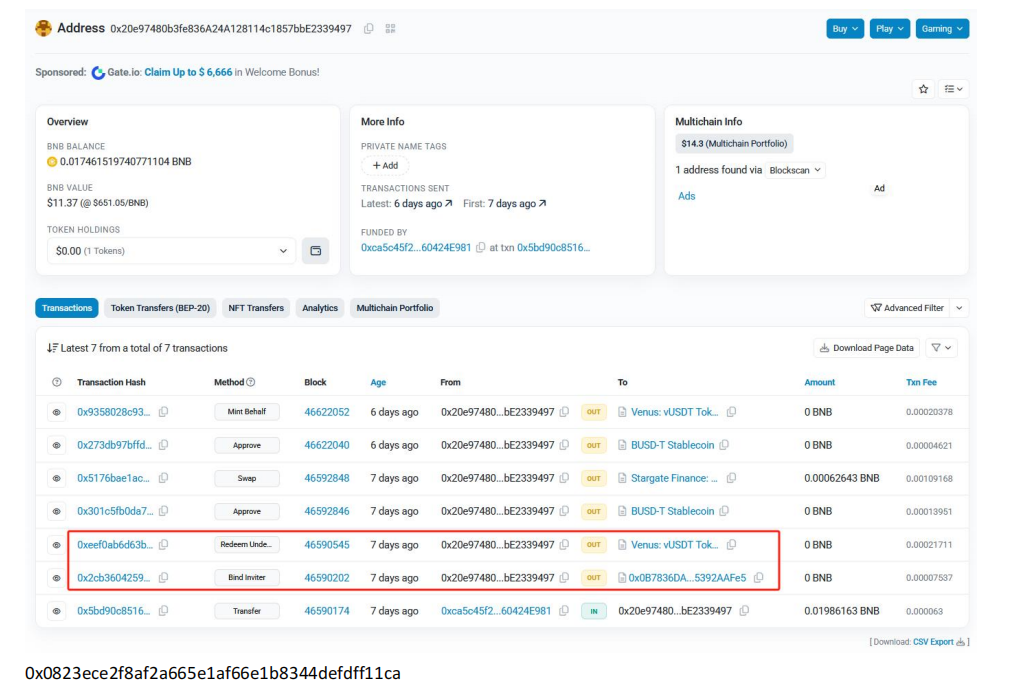Open the Buy dropdown menu

tap(845, 29)
